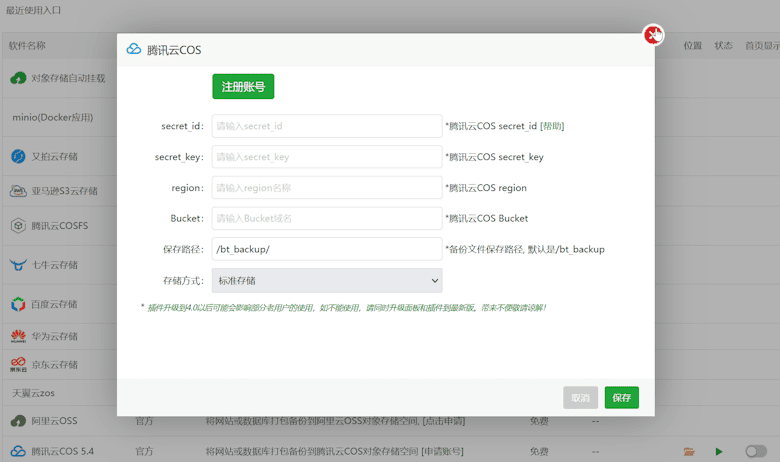The width and height of the screenshot is (780, 462).
Task: Open the 存储方式 dropdown showing 标准存储
Action: [327, 280]
